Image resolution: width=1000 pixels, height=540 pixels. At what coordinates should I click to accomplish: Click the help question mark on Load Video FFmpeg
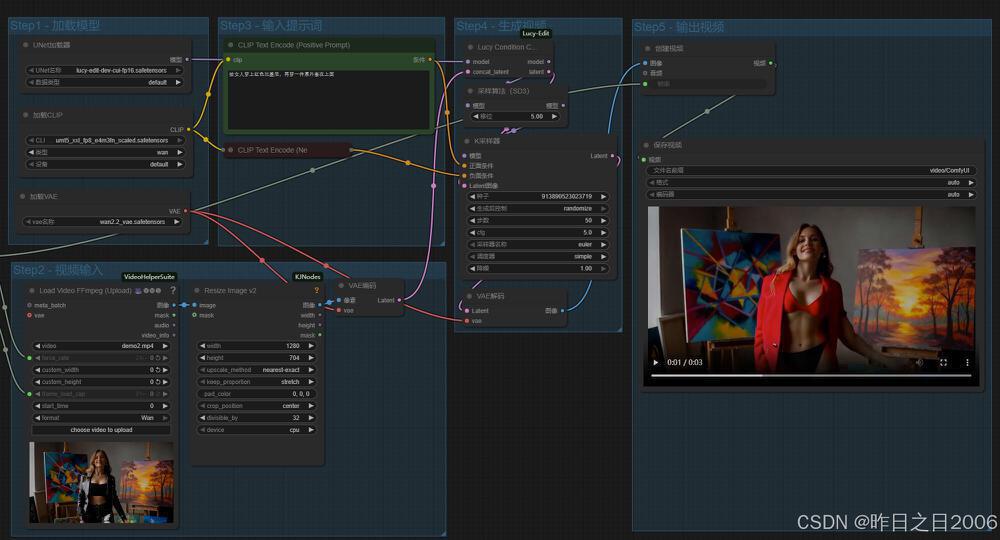pos(173,290)
